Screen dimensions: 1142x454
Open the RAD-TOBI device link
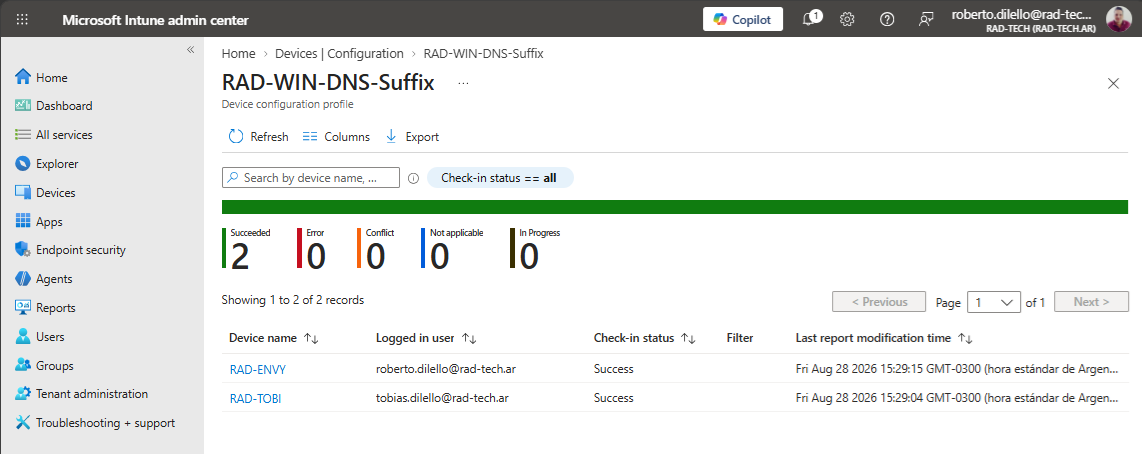pyautogui.click(x=255, y=399)
